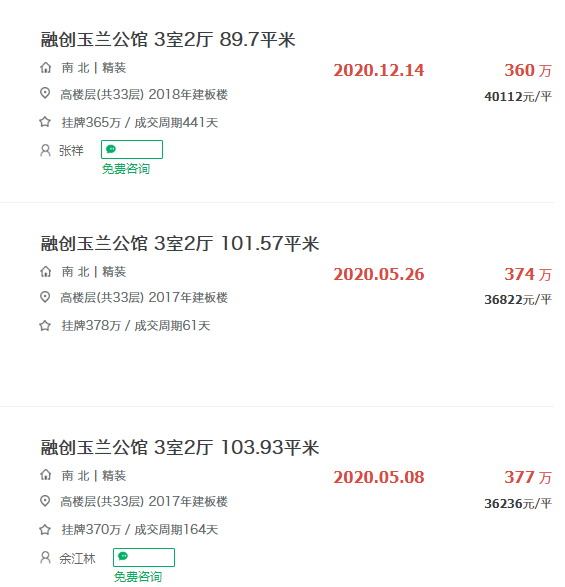Select agent name 张祥
565x587 pixels.
(x=71, y=150)
